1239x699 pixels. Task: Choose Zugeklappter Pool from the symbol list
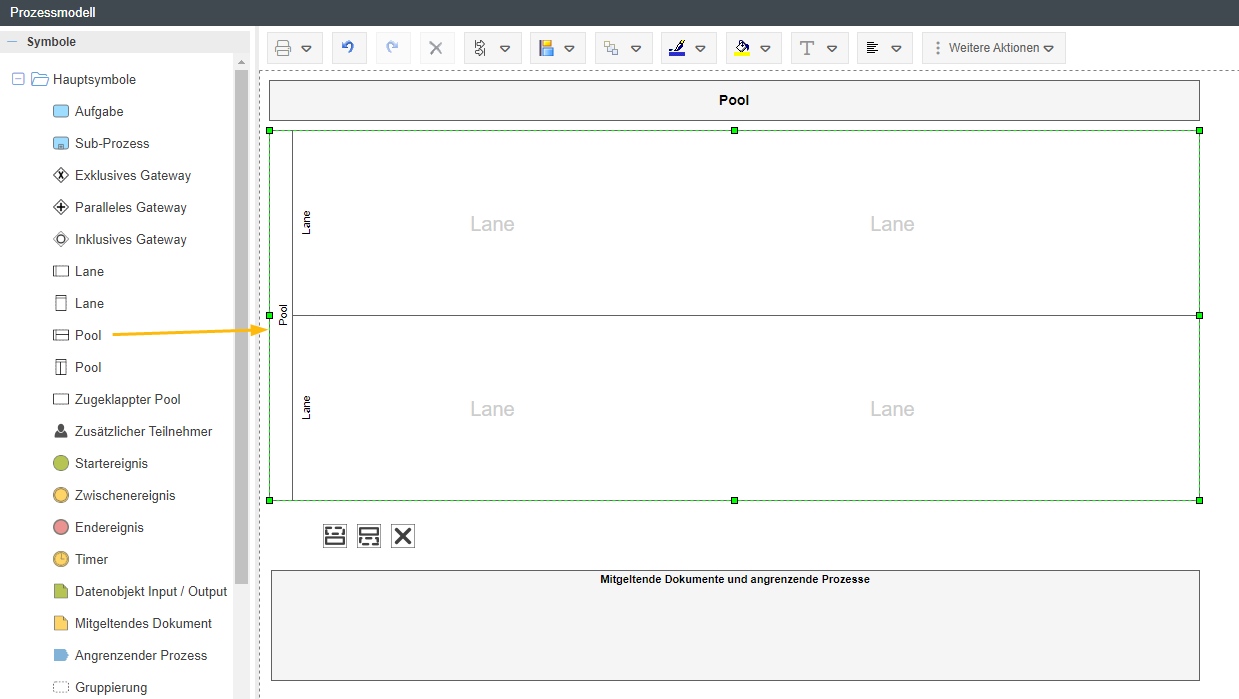pyautogui.click(x=127, y=400)
